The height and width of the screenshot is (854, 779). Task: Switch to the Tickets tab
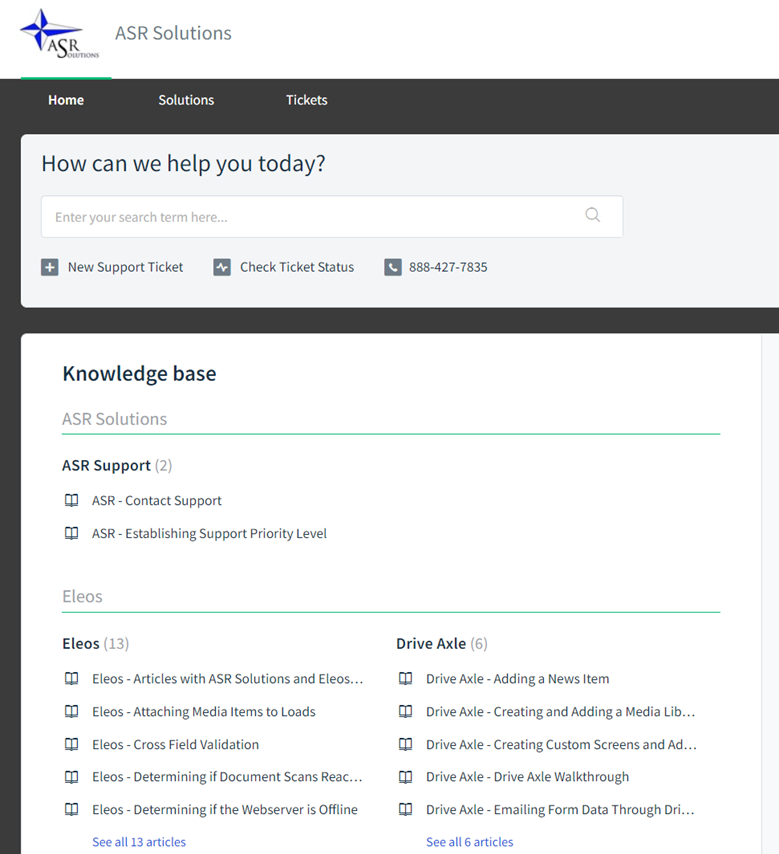[307, 100]
